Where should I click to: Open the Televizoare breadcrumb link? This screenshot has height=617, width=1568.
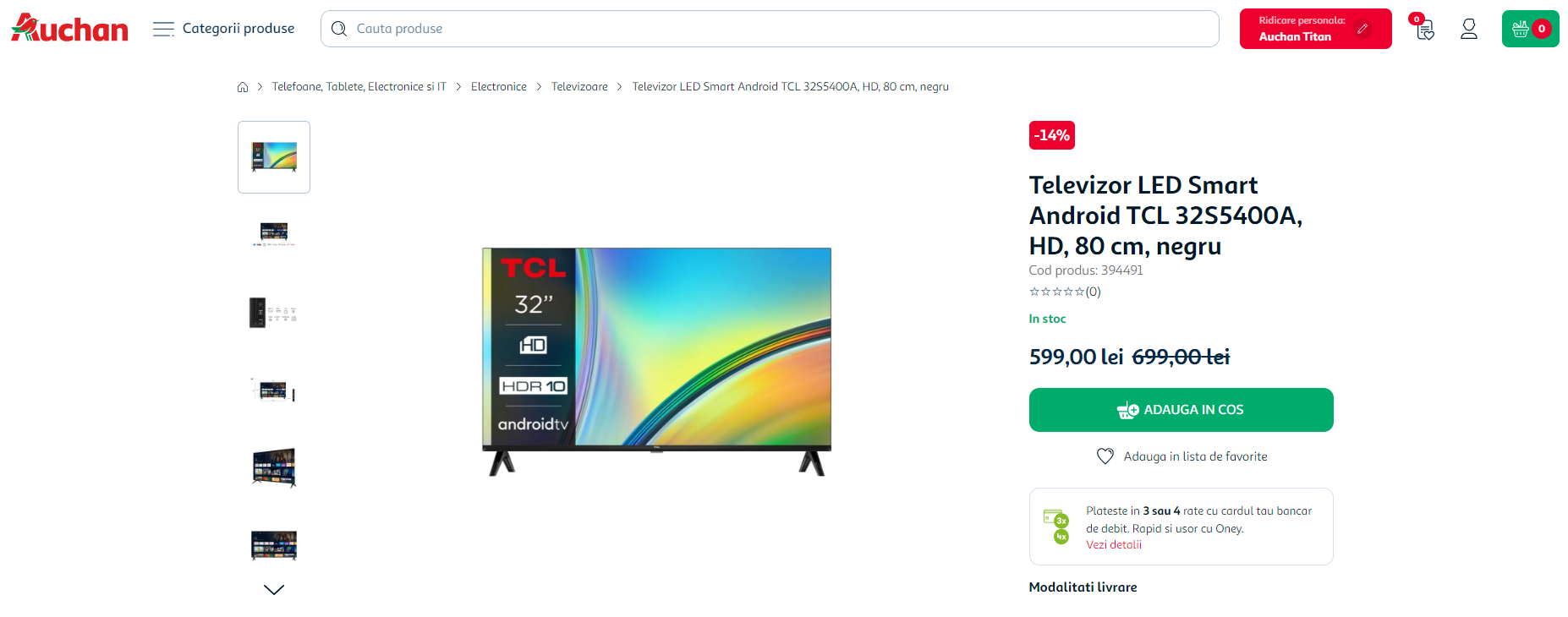click(579, 87)
